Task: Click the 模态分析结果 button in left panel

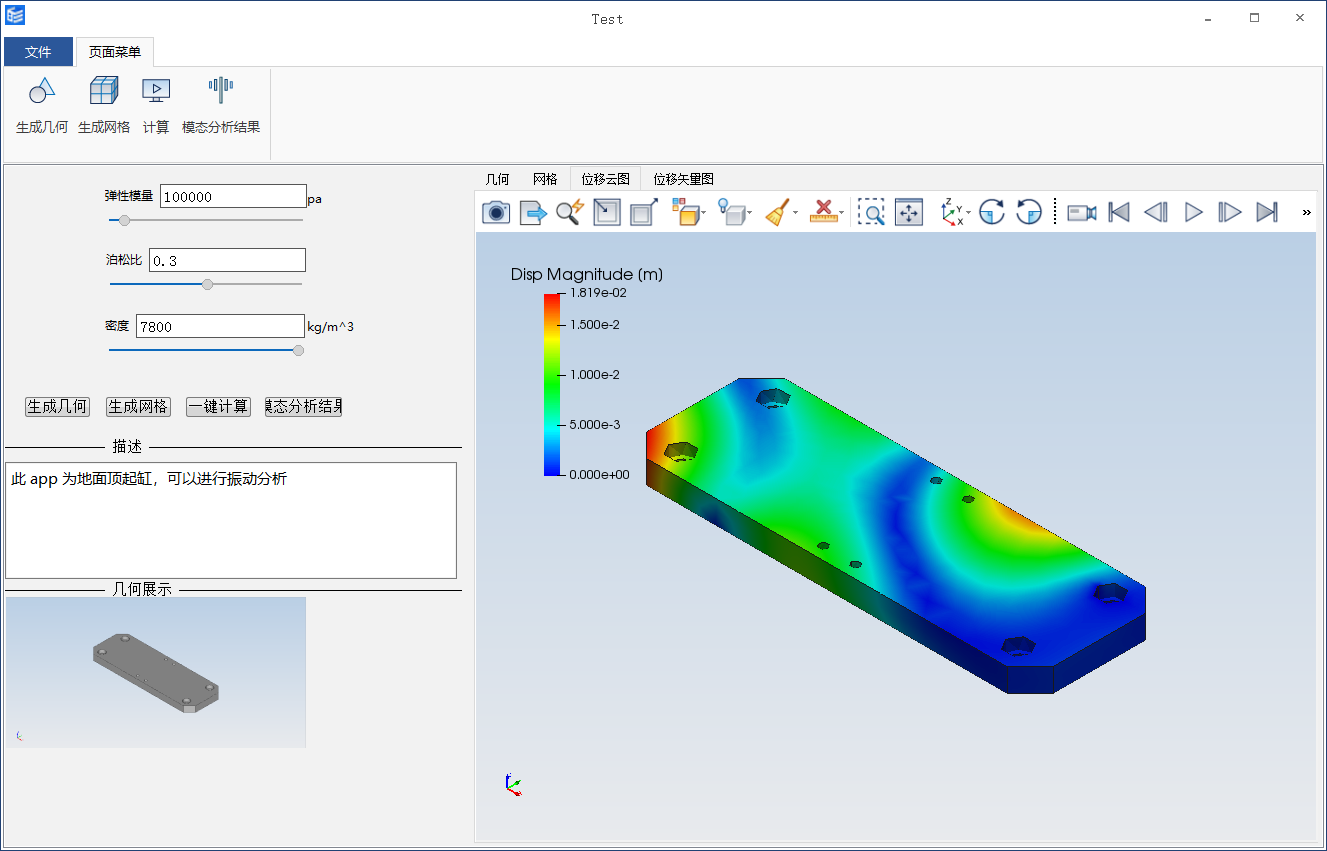Action: 303,407
